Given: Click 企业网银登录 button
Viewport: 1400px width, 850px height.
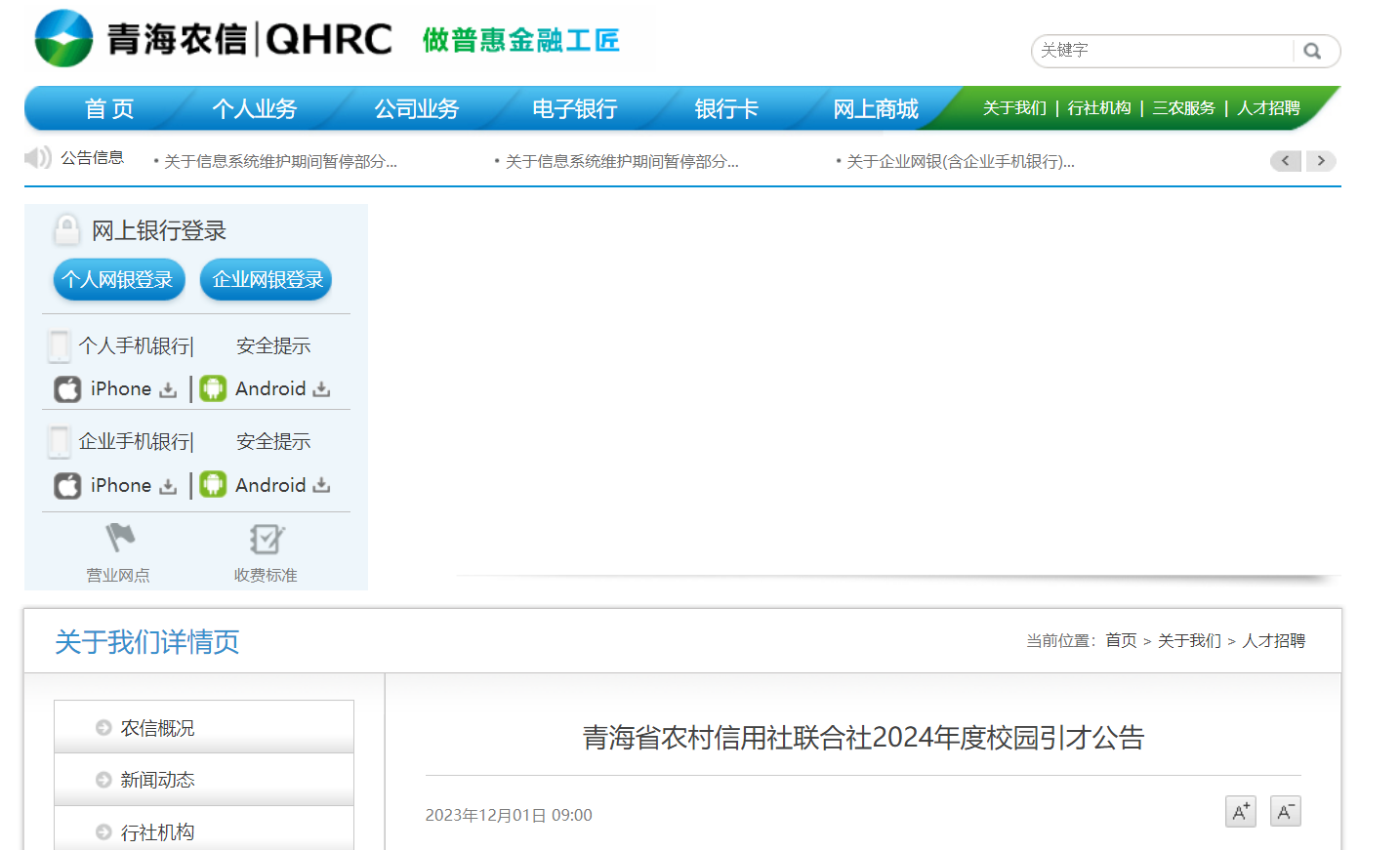Looking at the screenshot, I should 267,280.
